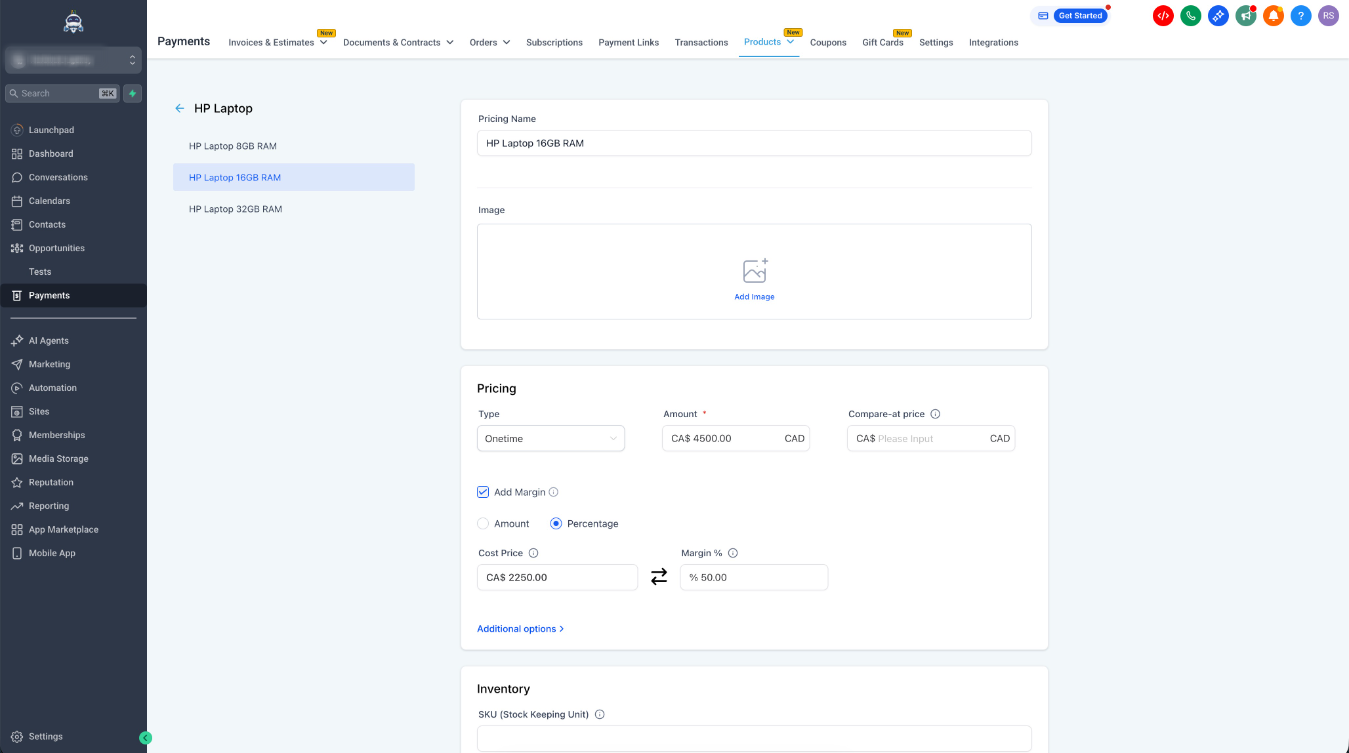Click info icon next to Compare-at price
The width and height of the screenshot is (1349, 753).
pyautogui.click(x=935, y=414)
